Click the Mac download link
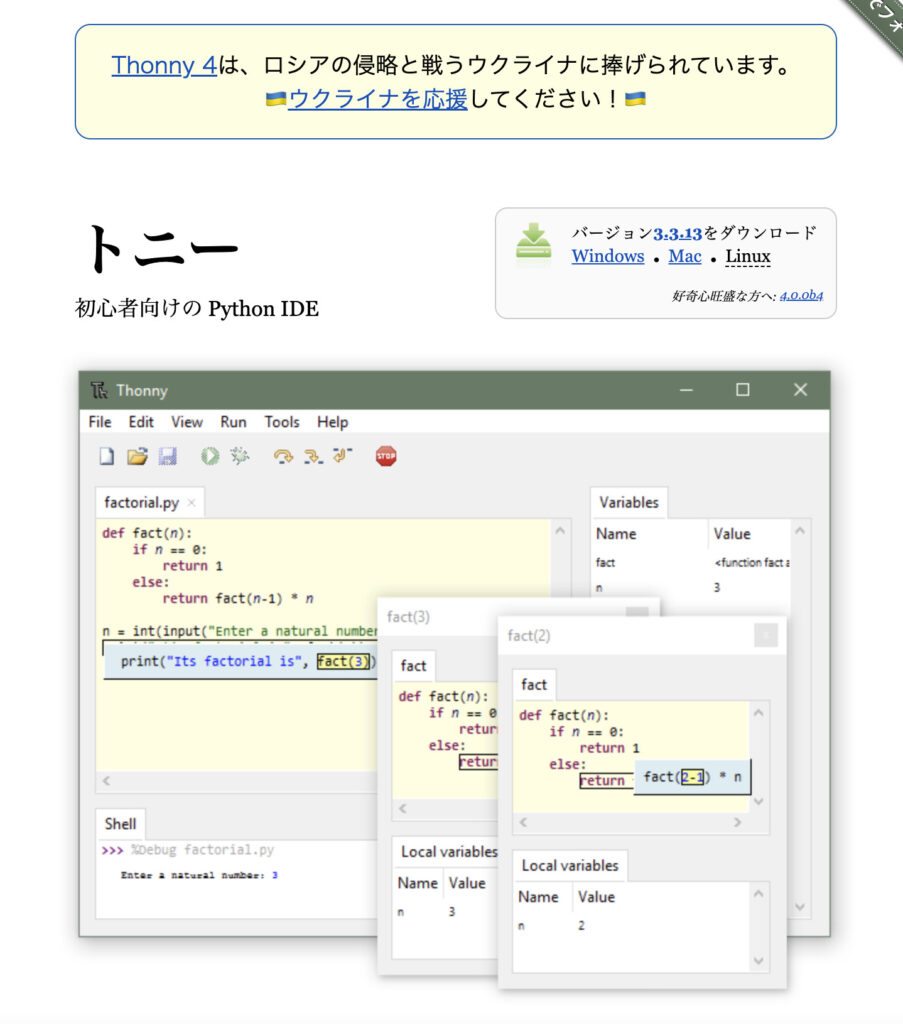Screen dimensions: 903x1024 click(x=685, y=256)
